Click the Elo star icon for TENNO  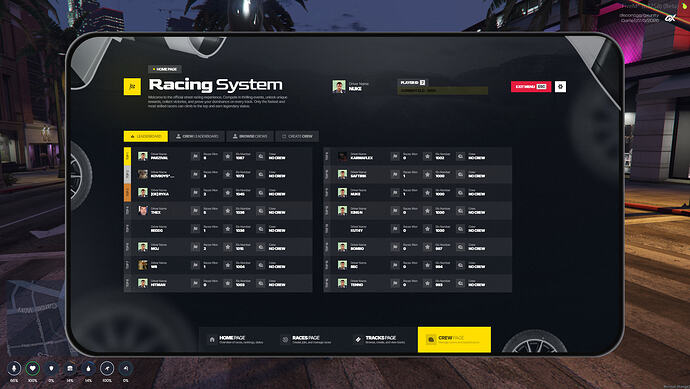tap(427, 283)
